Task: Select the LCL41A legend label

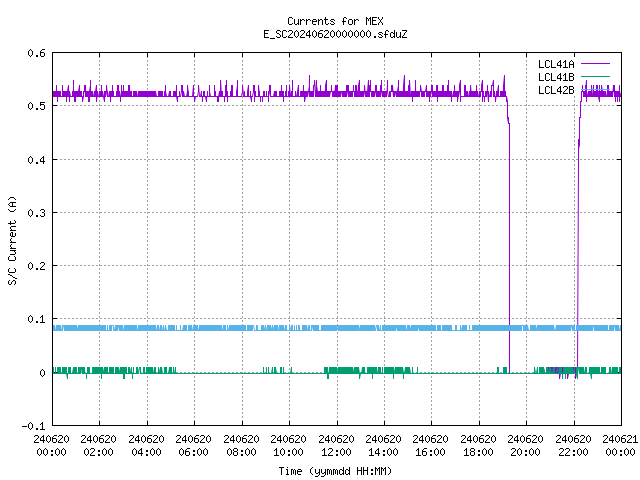Action: (556, 64)
